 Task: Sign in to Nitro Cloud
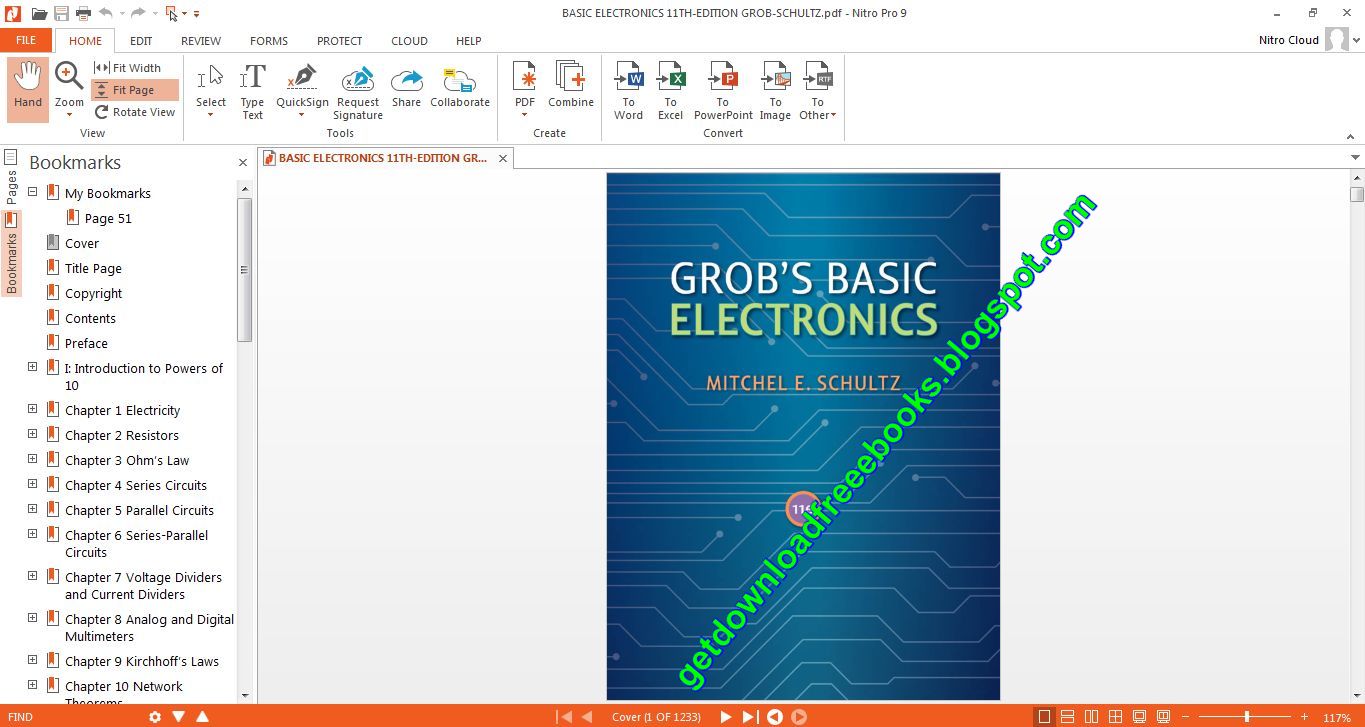pos(1289,40)
